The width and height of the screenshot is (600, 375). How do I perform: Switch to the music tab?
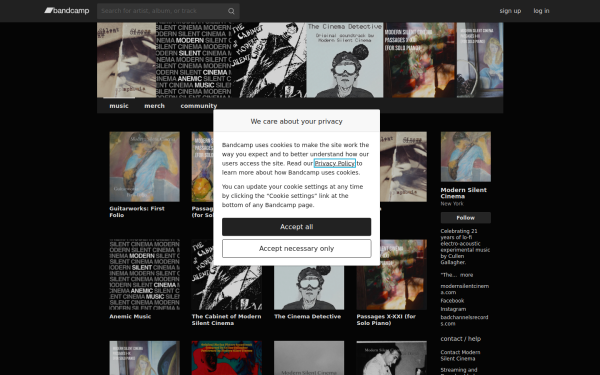(119, 106)
